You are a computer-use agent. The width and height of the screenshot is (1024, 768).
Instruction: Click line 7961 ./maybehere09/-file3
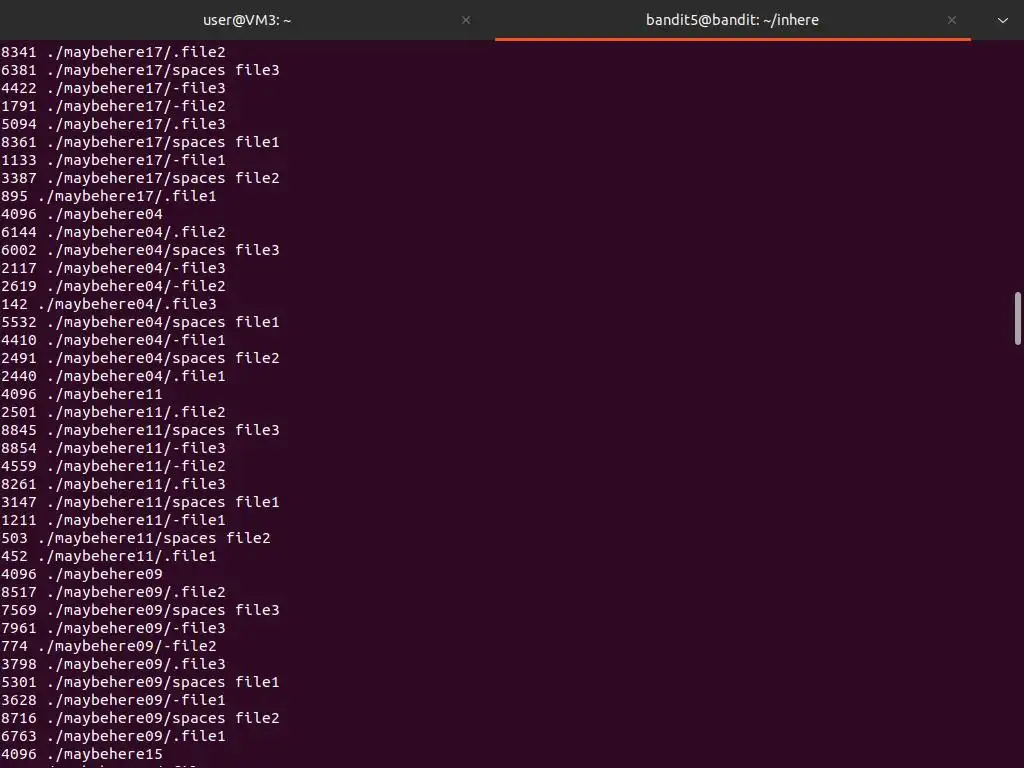coord(113,628)
